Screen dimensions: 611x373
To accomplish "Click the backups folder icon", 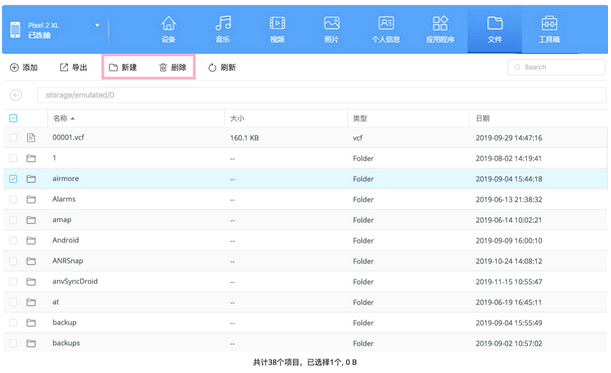I will pyautogui.click(x=31, y=343).
